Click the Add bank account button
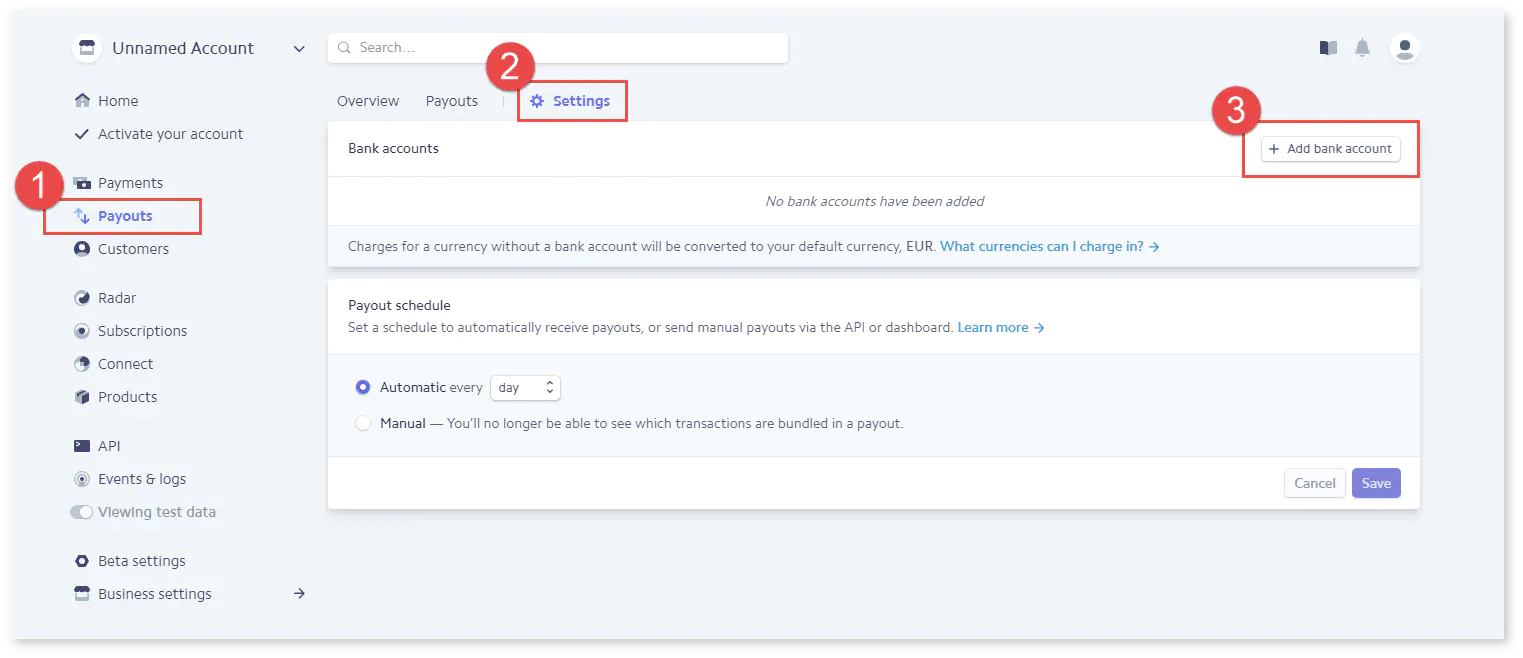This screenshot has width=1523, height=658. click(1330, 149)
